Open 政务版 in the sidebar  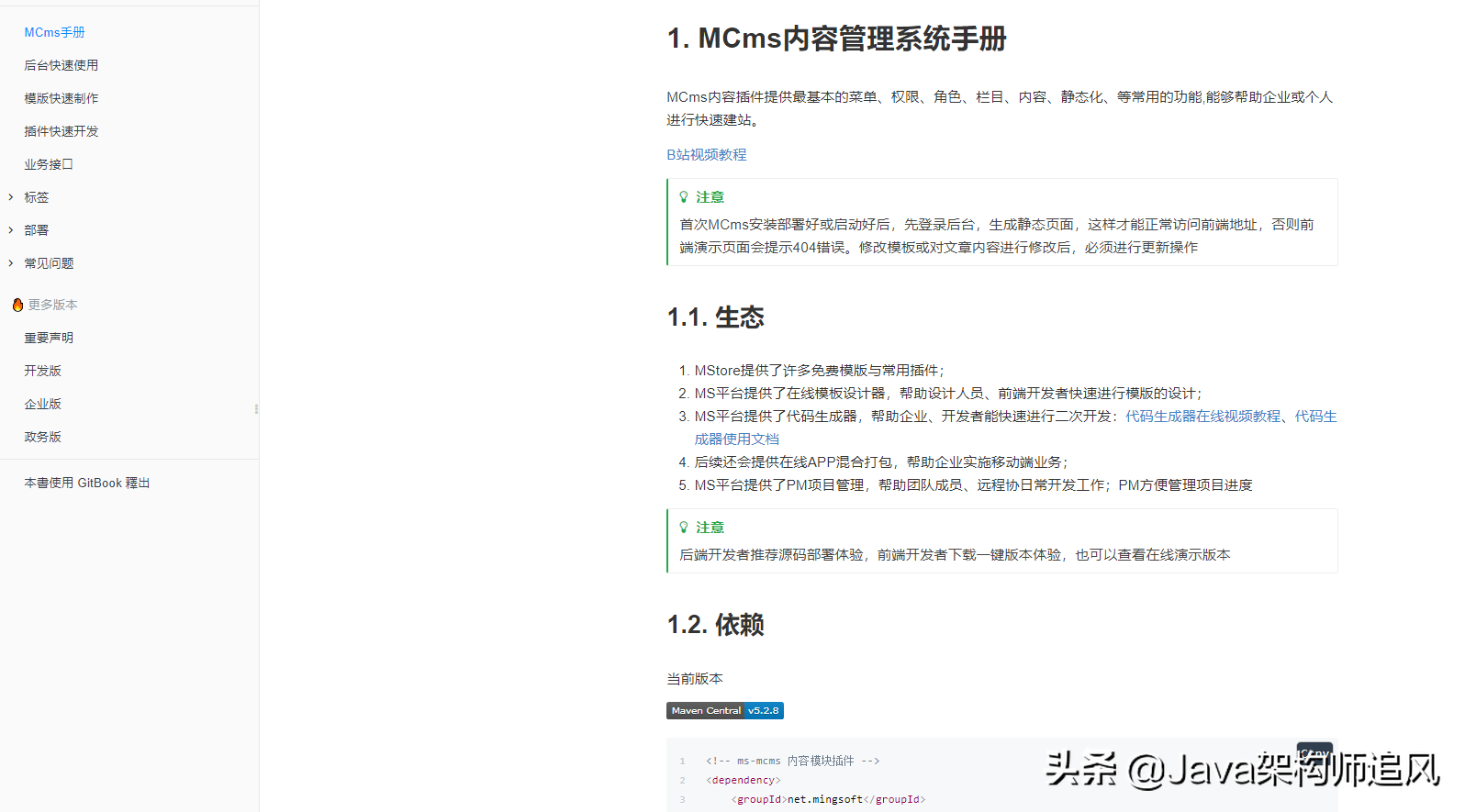[x=42, y=437]
